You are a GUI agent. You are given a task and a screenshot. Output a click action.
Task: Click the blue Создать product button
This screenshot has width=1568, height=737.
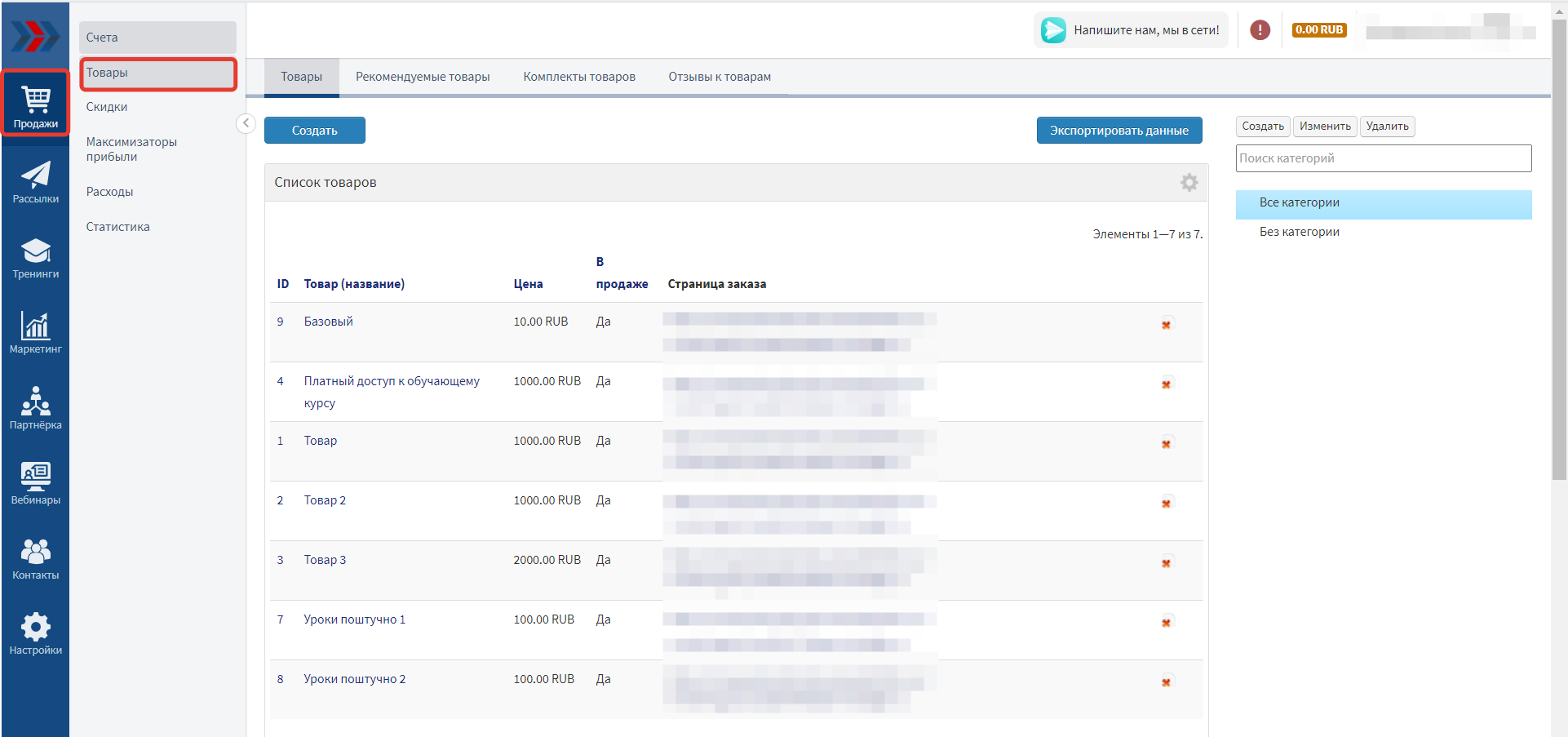click(314, 131)
